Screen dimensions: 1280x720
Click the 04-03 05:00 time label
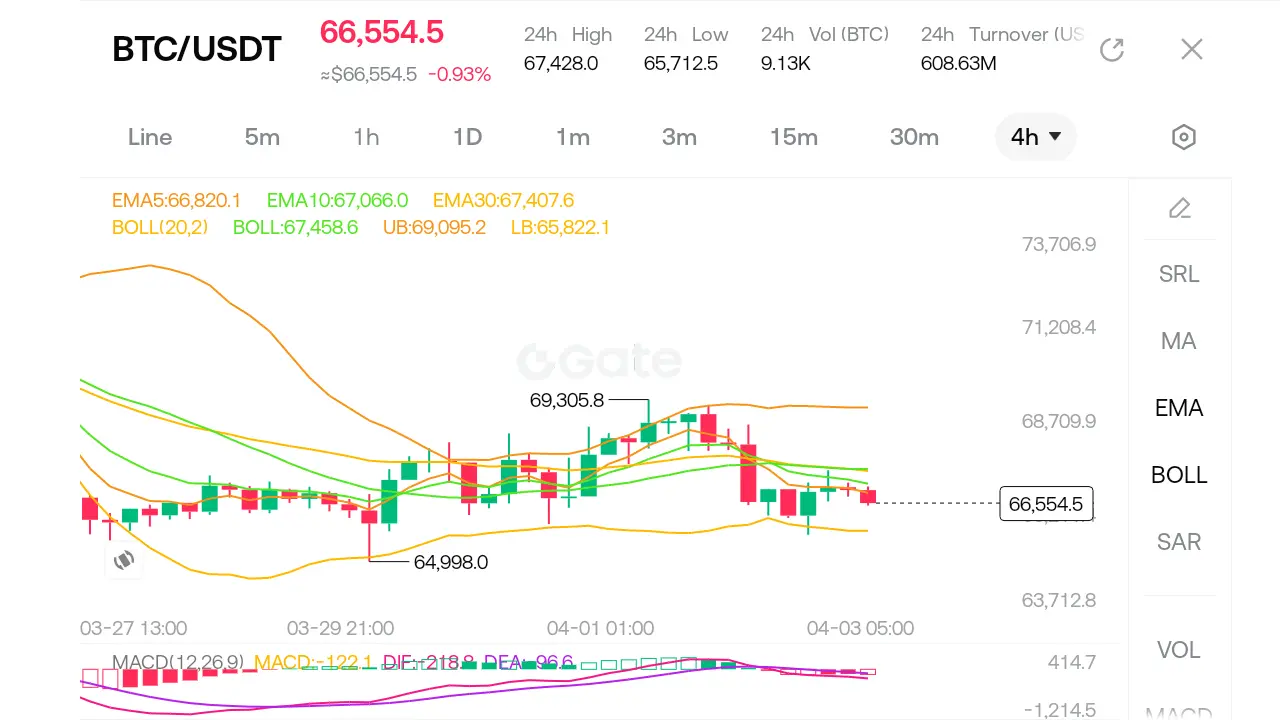(860, 628)
